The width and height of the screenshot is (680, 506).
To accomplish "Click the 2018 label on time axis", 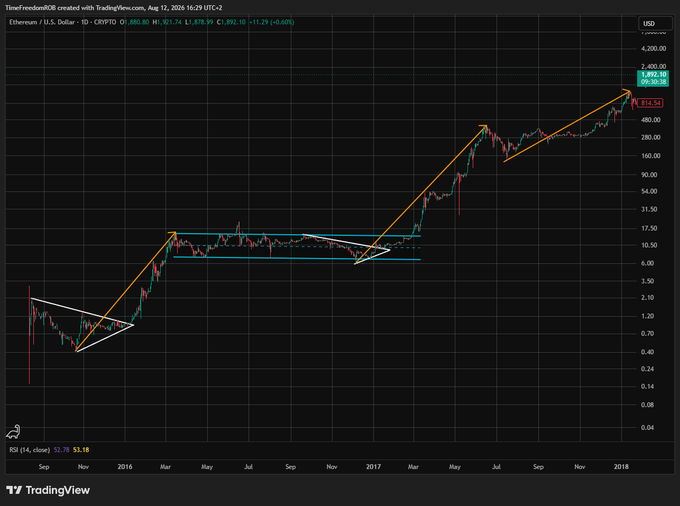I will 621,467.
